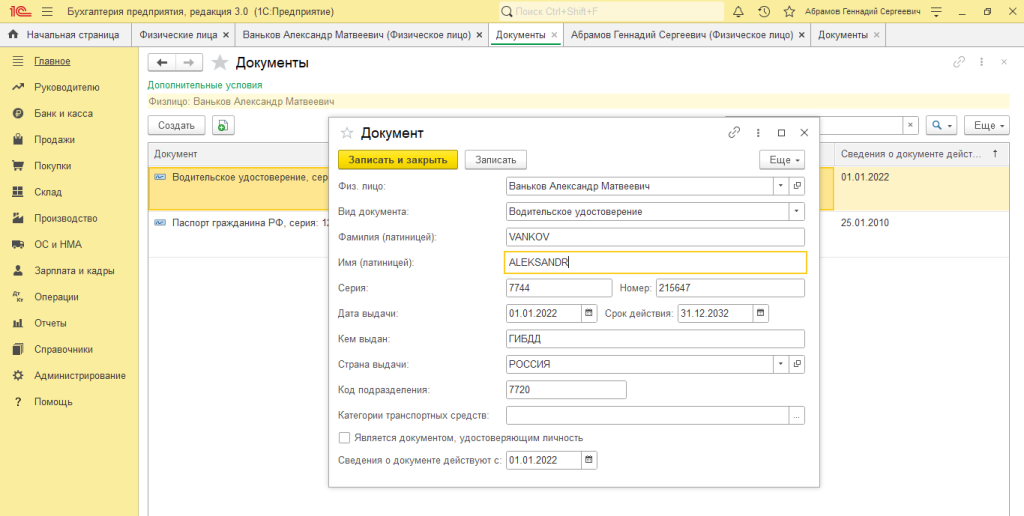Open Справочники section
Screen dimensions: 1024x516
63,349
